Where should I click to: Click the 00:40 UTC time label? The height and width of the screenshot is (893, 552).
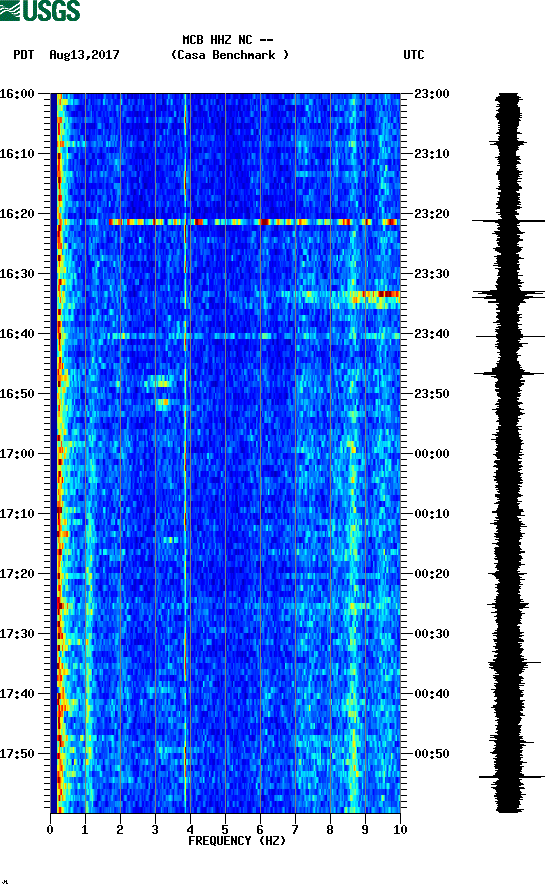pyautogui.click(x=432, y=694)
